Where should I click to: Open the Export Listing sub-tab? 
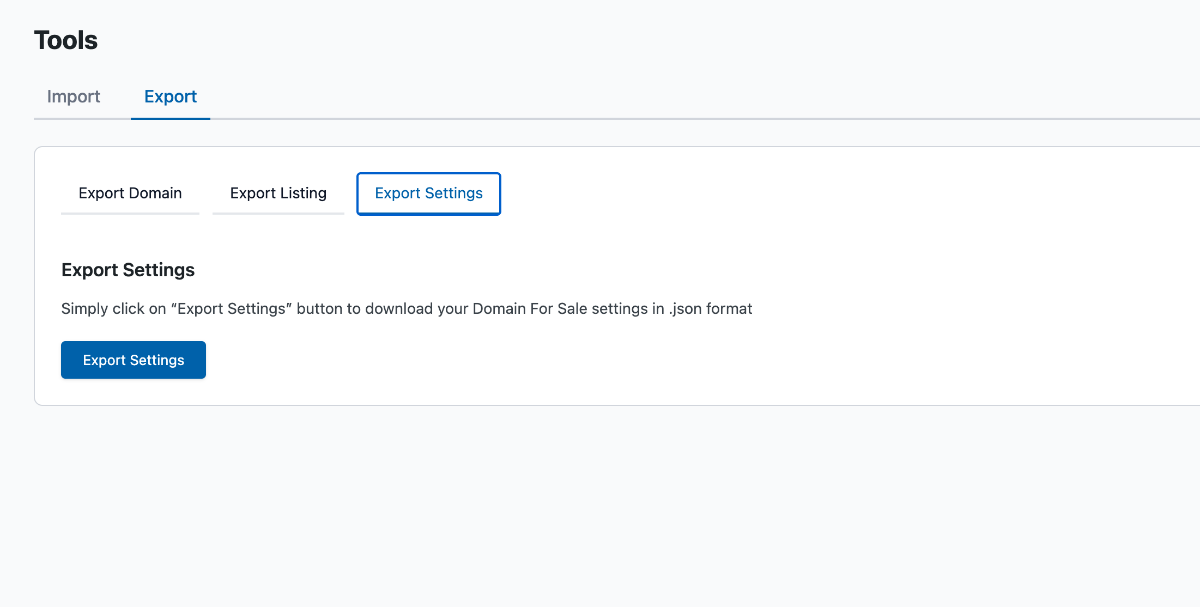(278, 193)
